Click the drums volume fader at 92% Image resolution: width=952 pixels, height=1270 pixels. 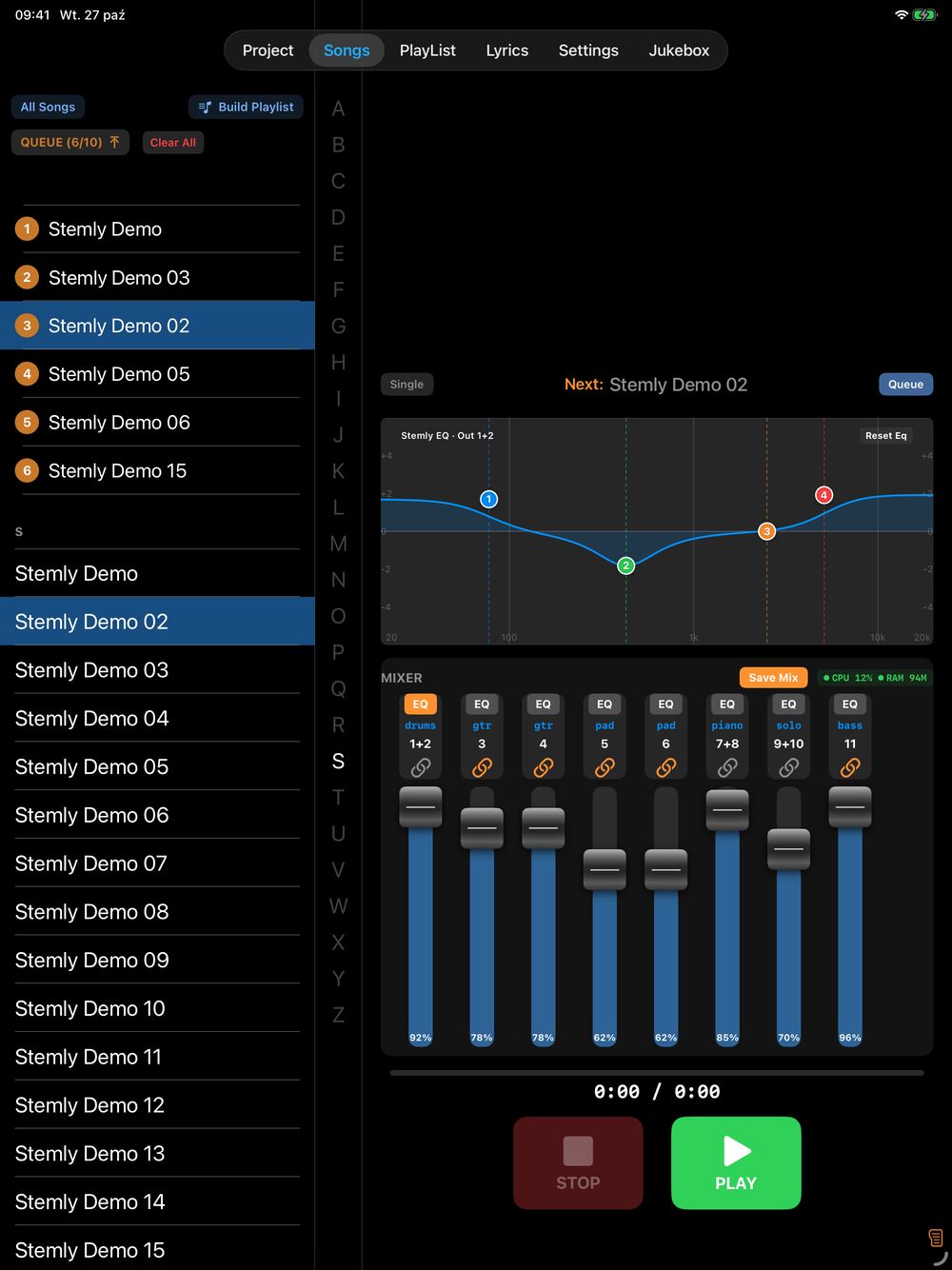420,807
